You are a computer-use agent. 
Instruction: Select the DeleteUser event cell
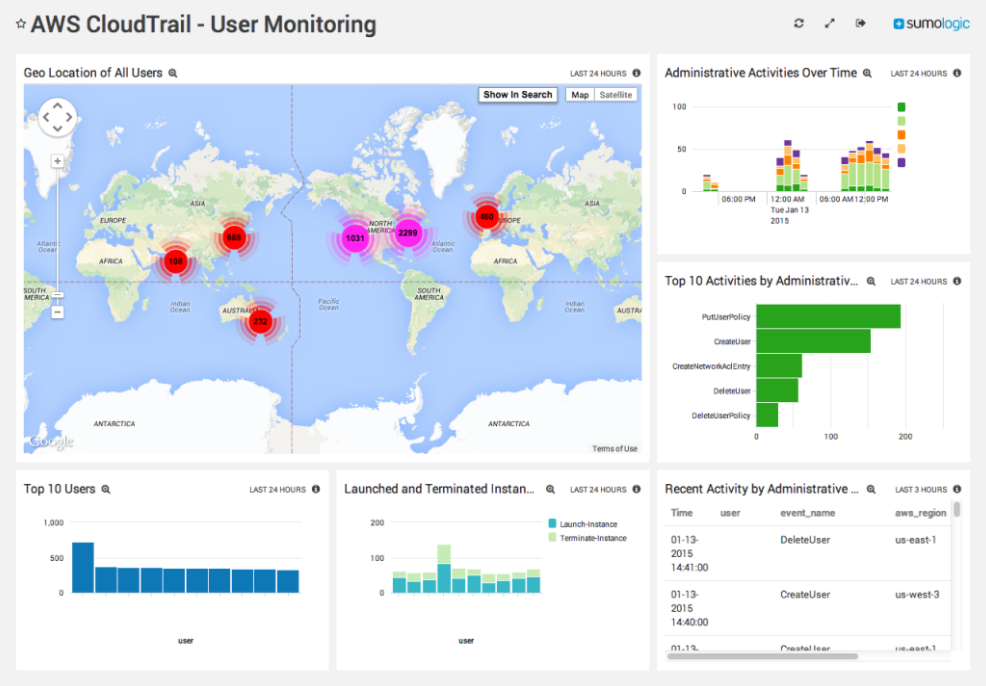point(805,540)
